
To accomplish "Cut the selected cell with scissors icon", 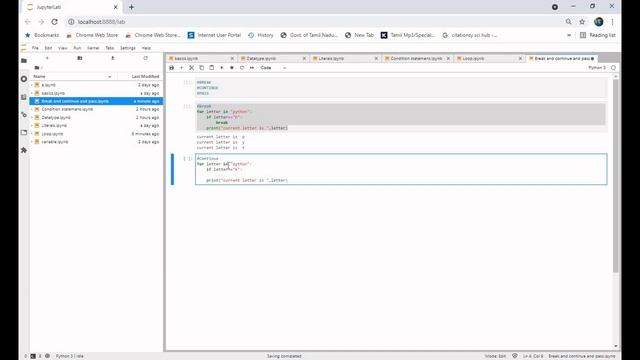I will pyautogui.click(x=191, y=68).
